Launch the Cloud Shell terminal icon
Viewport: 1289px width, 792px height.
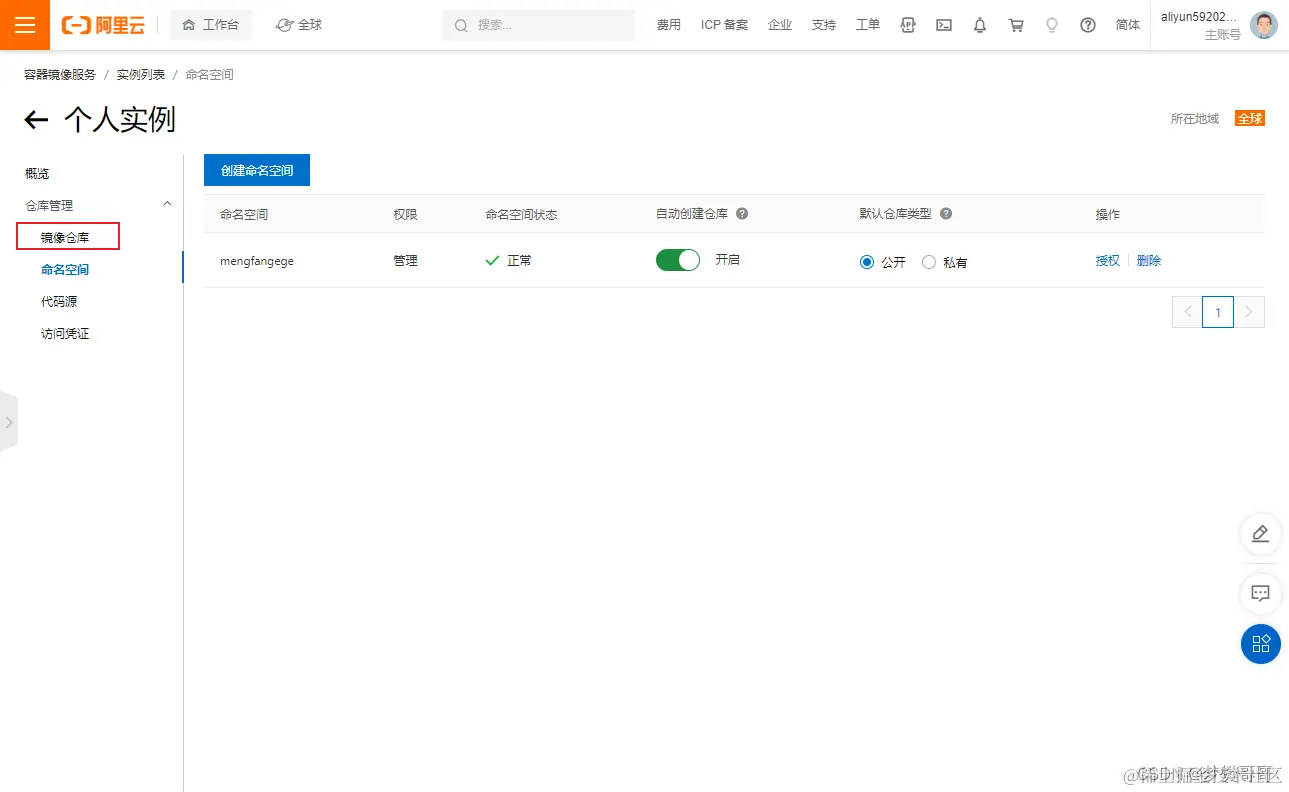(x=944, y=25)
